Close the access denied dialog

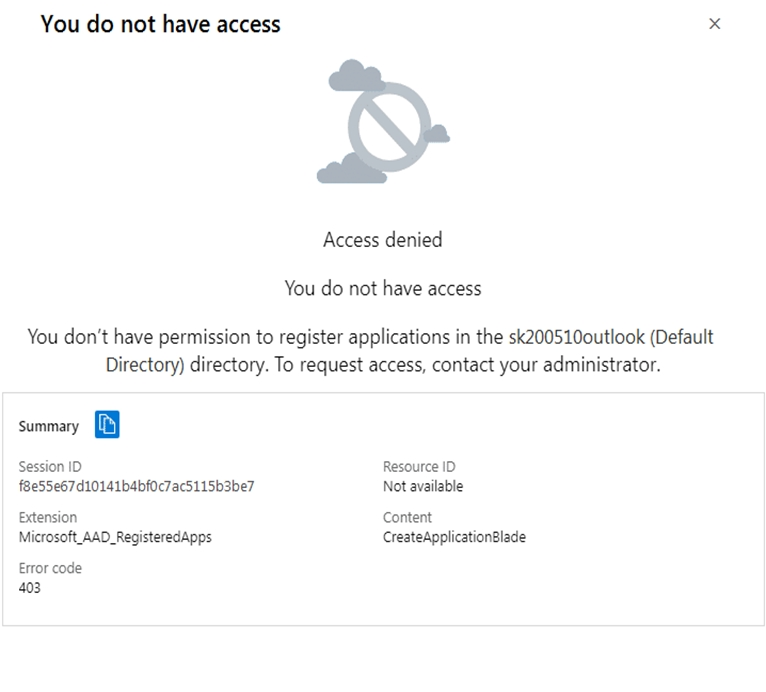pyautogui.click(x=714, y=24)
